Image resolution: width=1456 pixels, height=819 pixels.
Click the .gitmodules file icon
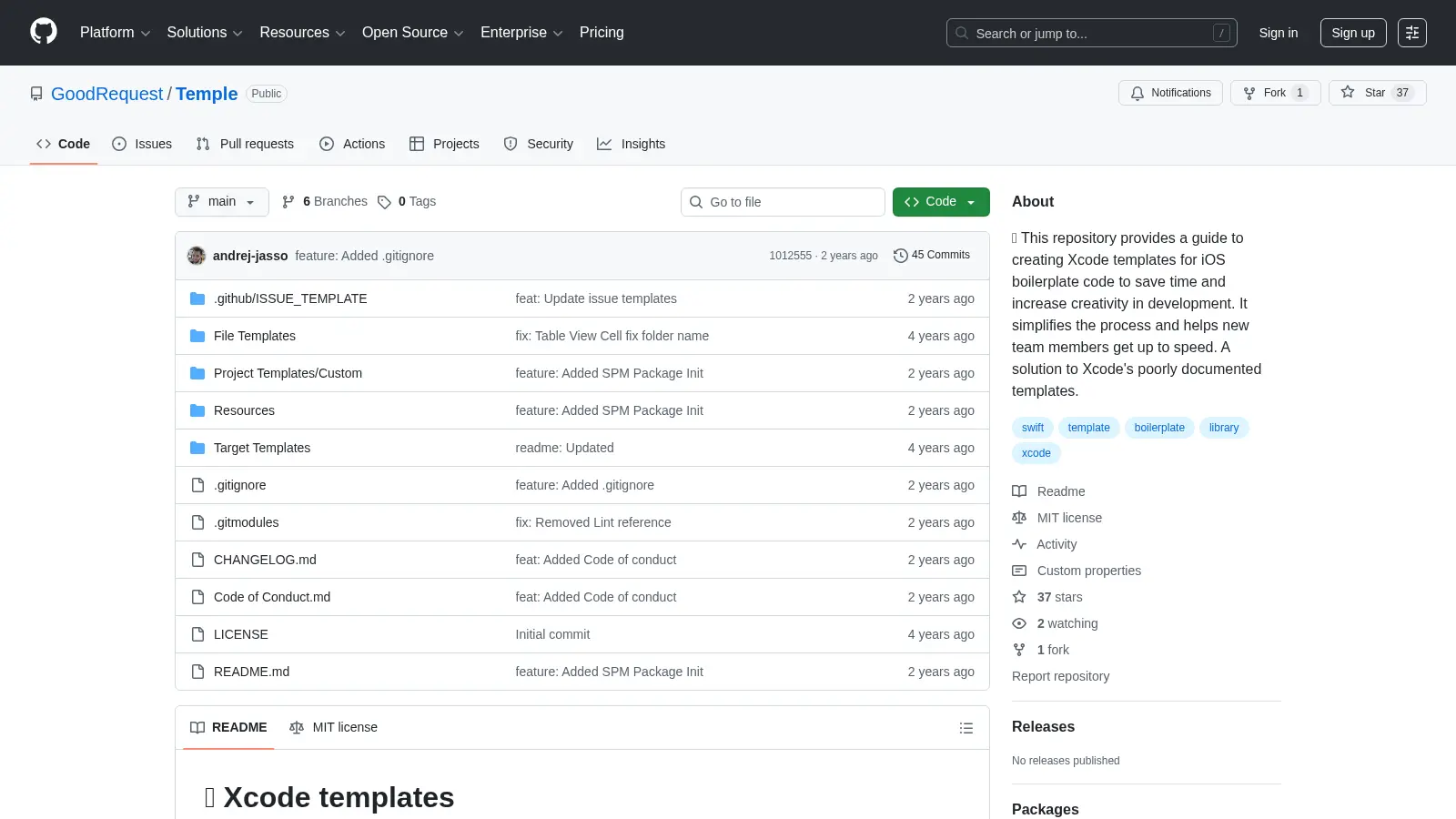pos(197,522)
